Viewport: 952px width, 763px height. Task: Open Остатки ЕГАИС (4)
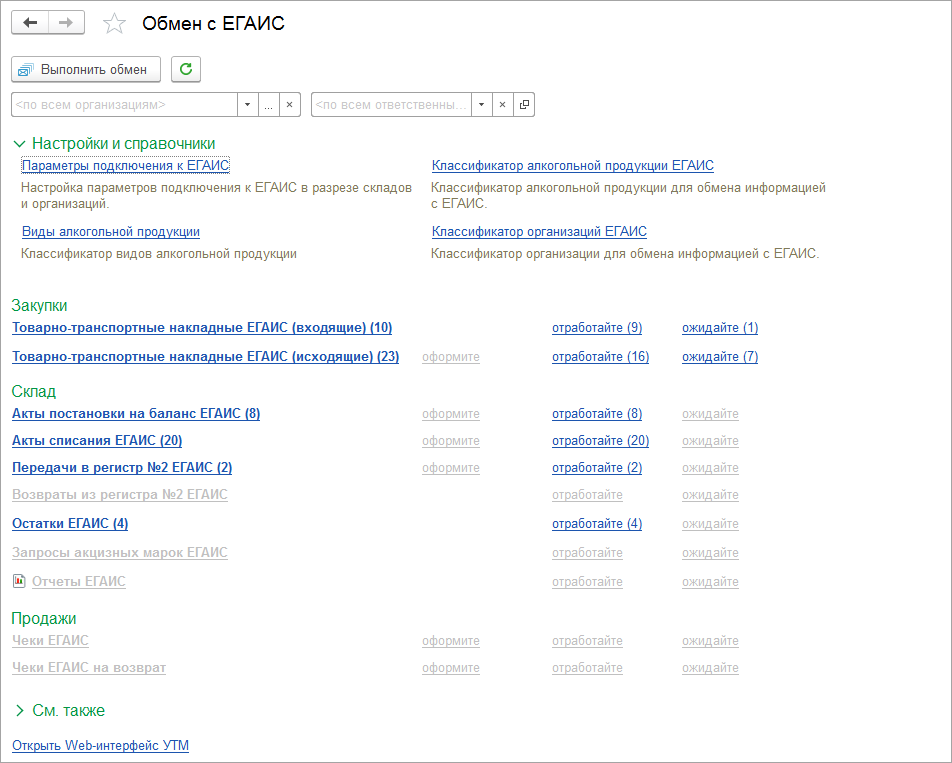pyautogui.click(x=70, y=523)
